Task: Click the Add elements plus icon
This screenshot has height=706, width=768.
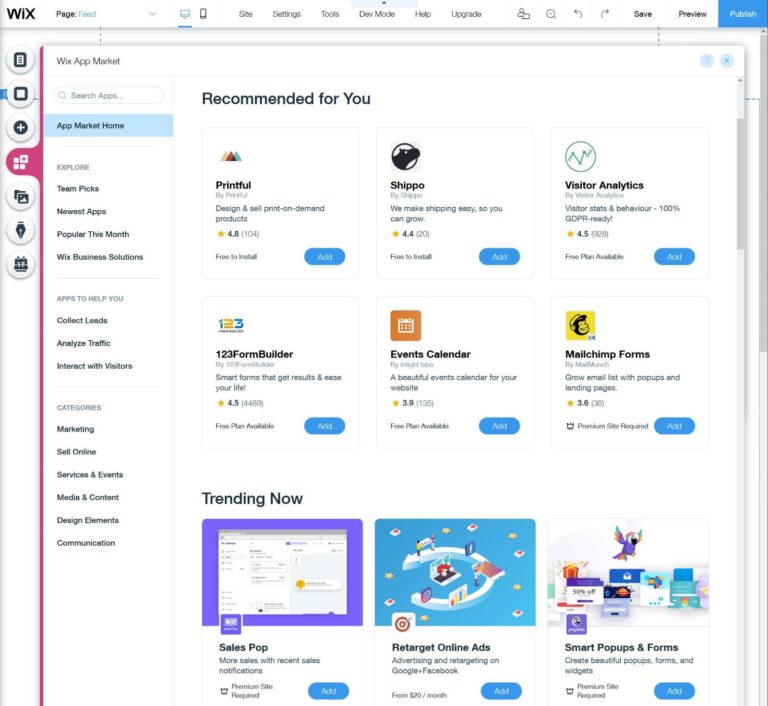Action: 20,127
